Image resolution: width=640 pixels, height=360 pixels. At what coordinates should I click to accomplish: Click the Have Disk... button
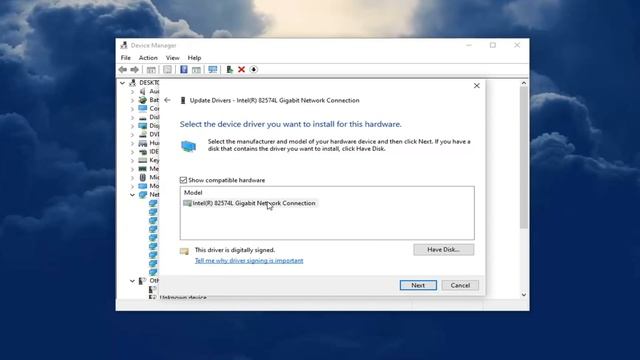coord(444,249)
